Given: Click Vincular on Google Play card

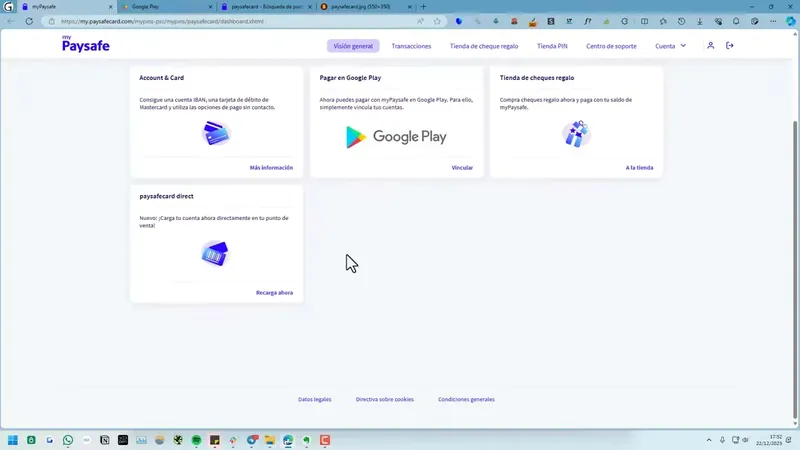Looking at the screenshot, I should point(462,167).
